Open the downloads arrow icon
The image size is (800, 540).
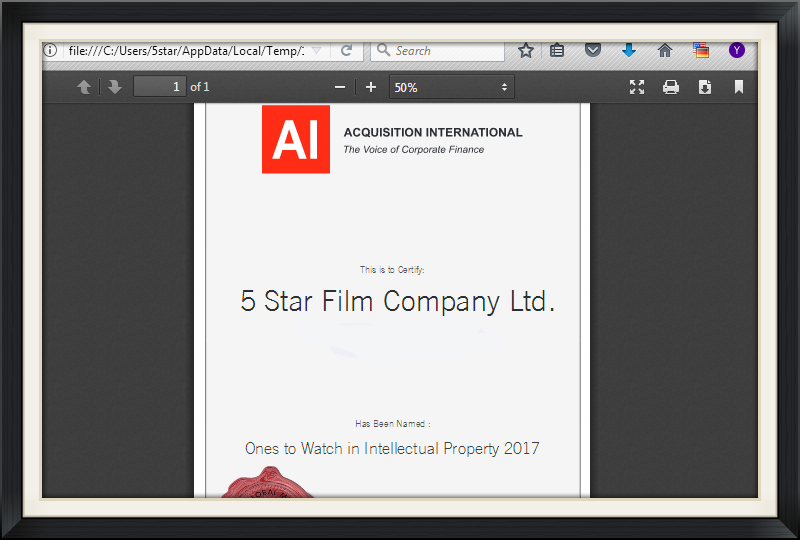click(x=629, y=50)
